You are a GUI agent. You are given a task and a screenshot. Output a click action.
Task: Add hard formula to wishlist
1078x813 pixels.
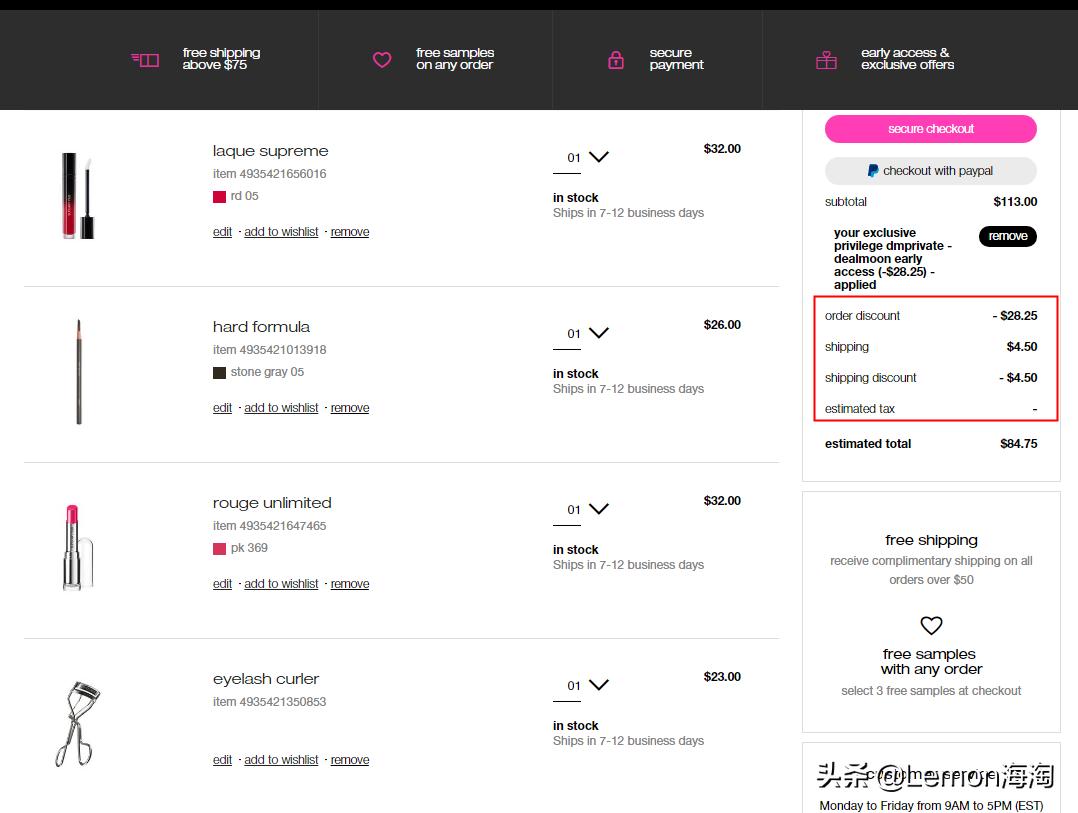(281, 408)
